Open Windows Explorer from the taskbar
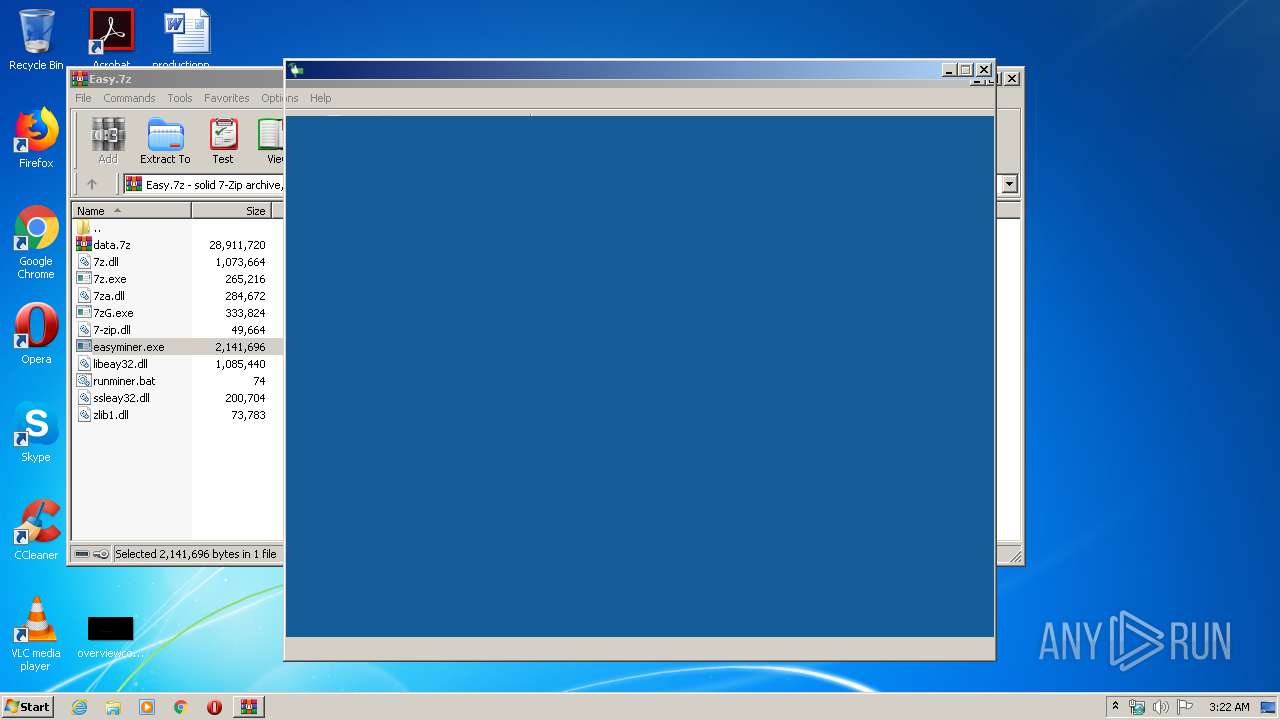The height and width of the screenshot is (720, 1280). pyautogui.click(x=113, y=707)
